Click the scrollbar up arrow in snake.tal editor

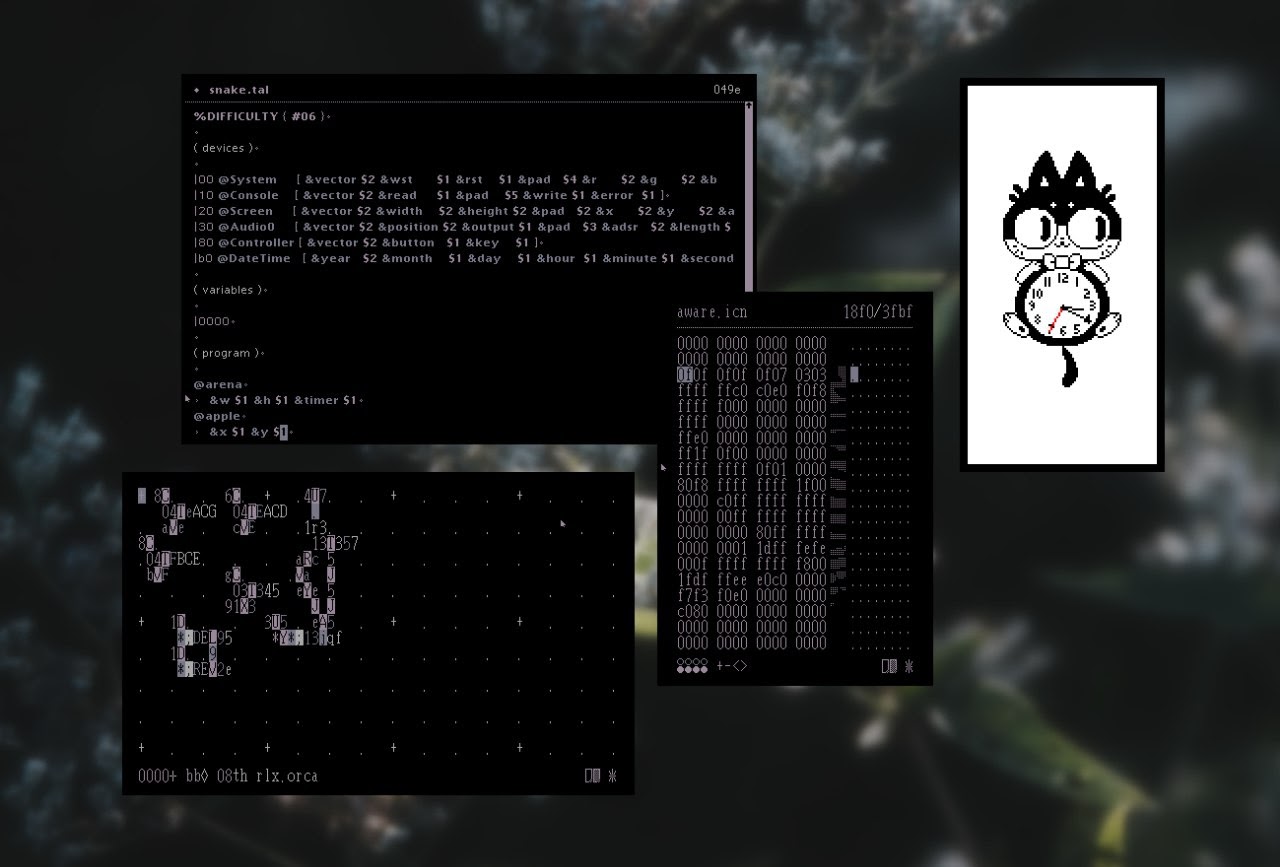click(749, 105)
